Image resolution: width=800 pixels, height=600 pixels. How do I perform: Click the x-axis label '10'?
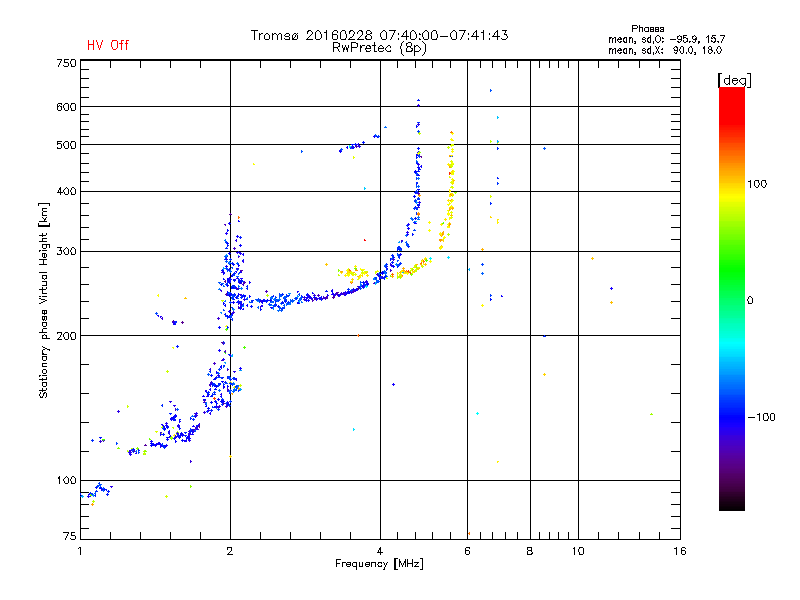click(x=578, y=551)
